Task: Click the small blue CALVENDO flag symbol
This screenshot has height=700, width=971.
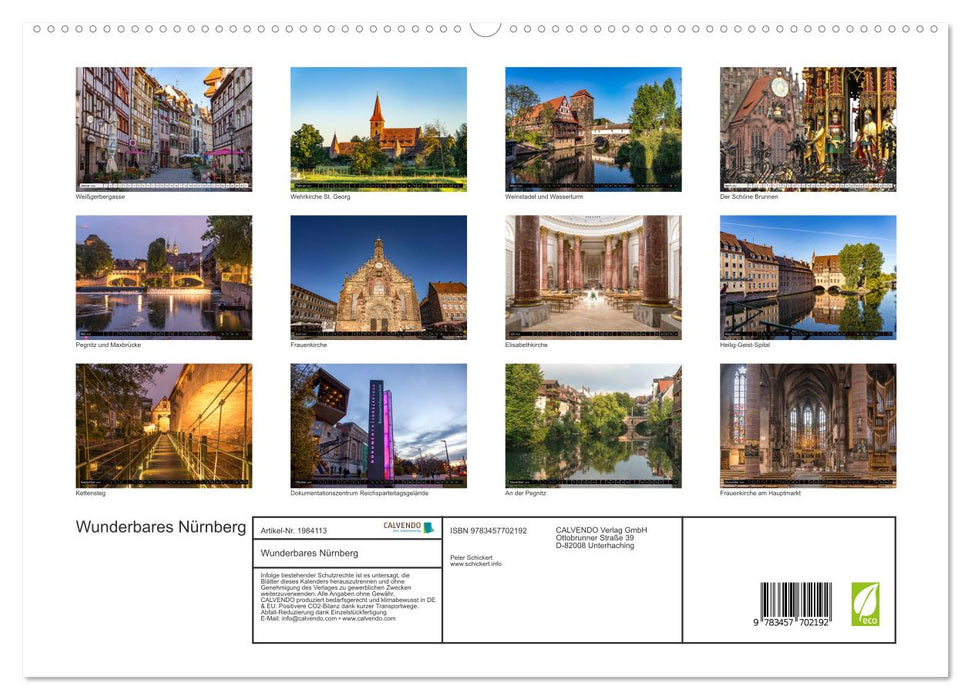Action: (429, 527)
